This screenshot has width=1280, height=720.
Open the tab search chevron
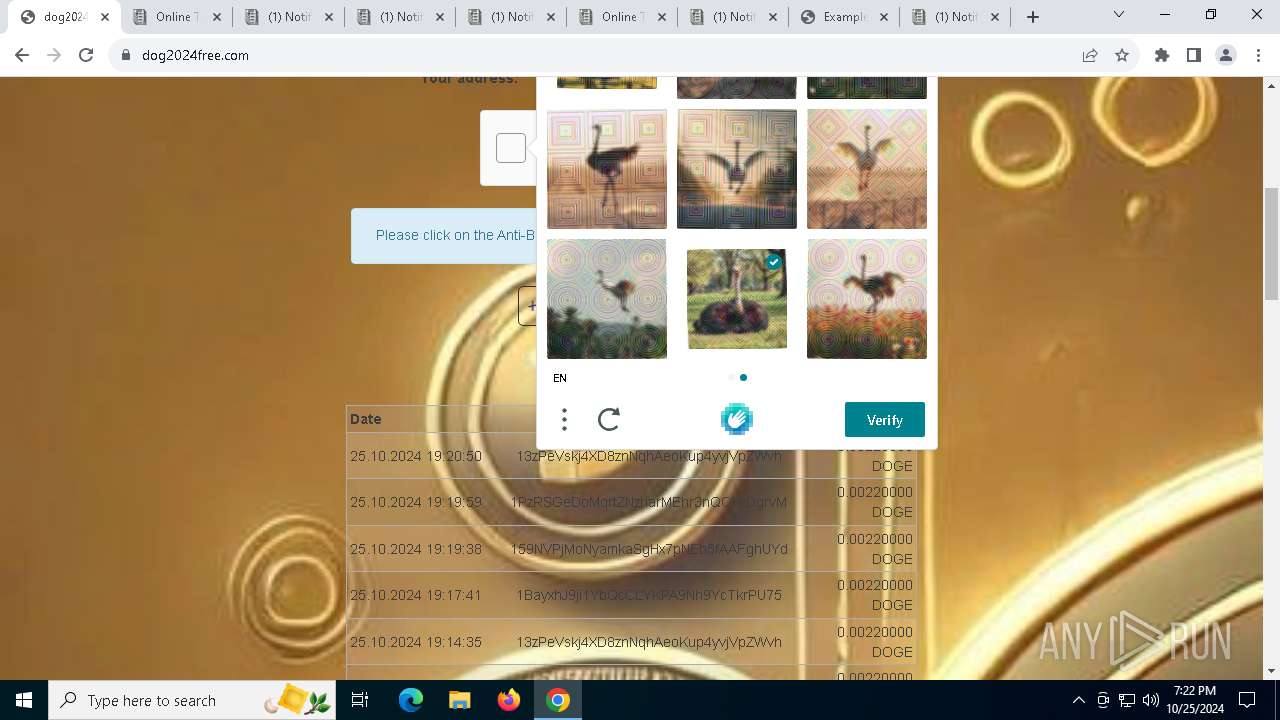click(1119, 15)
